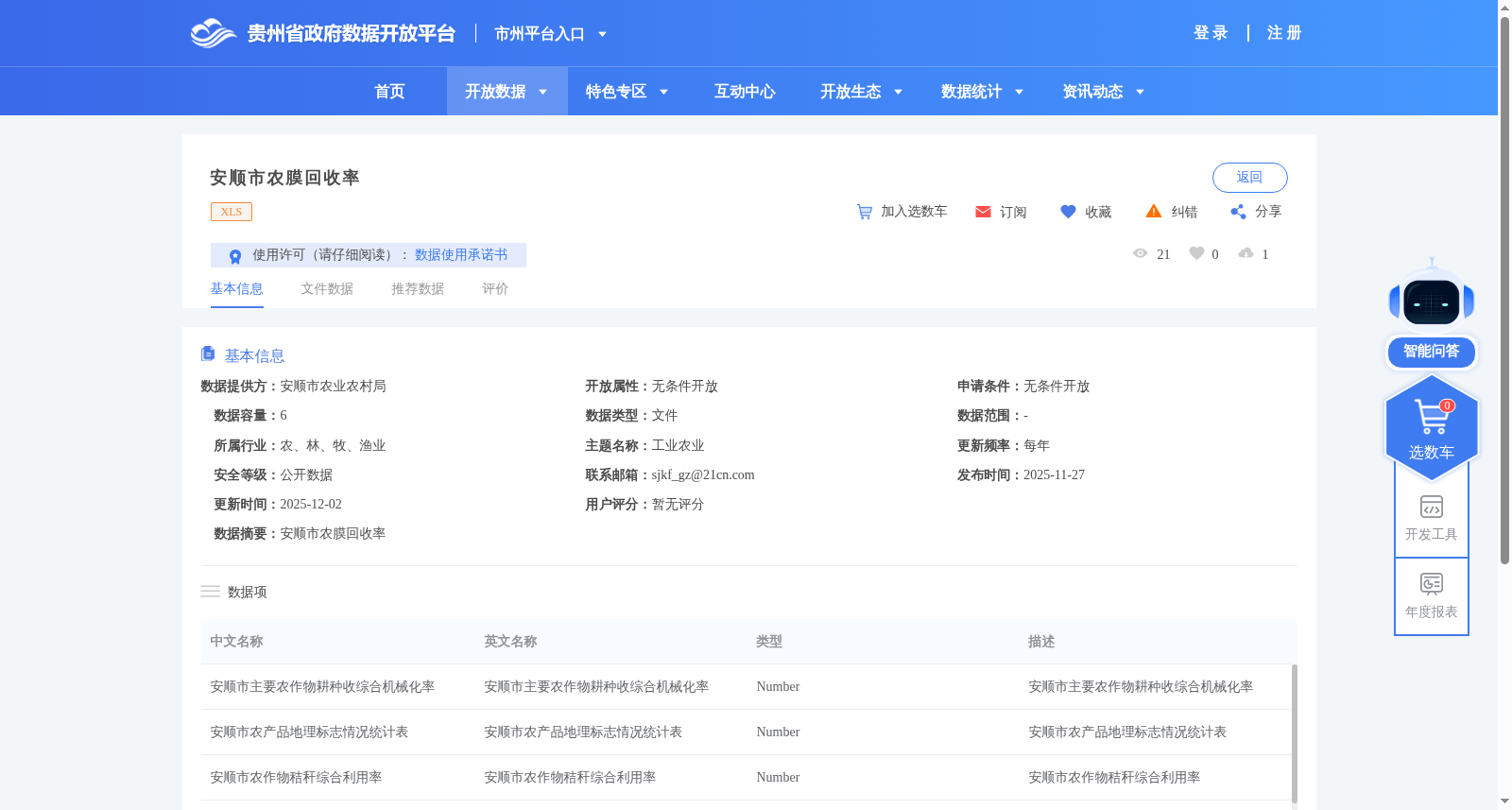Click the shopping cart icon beside 加入选数车

point(865,212)
